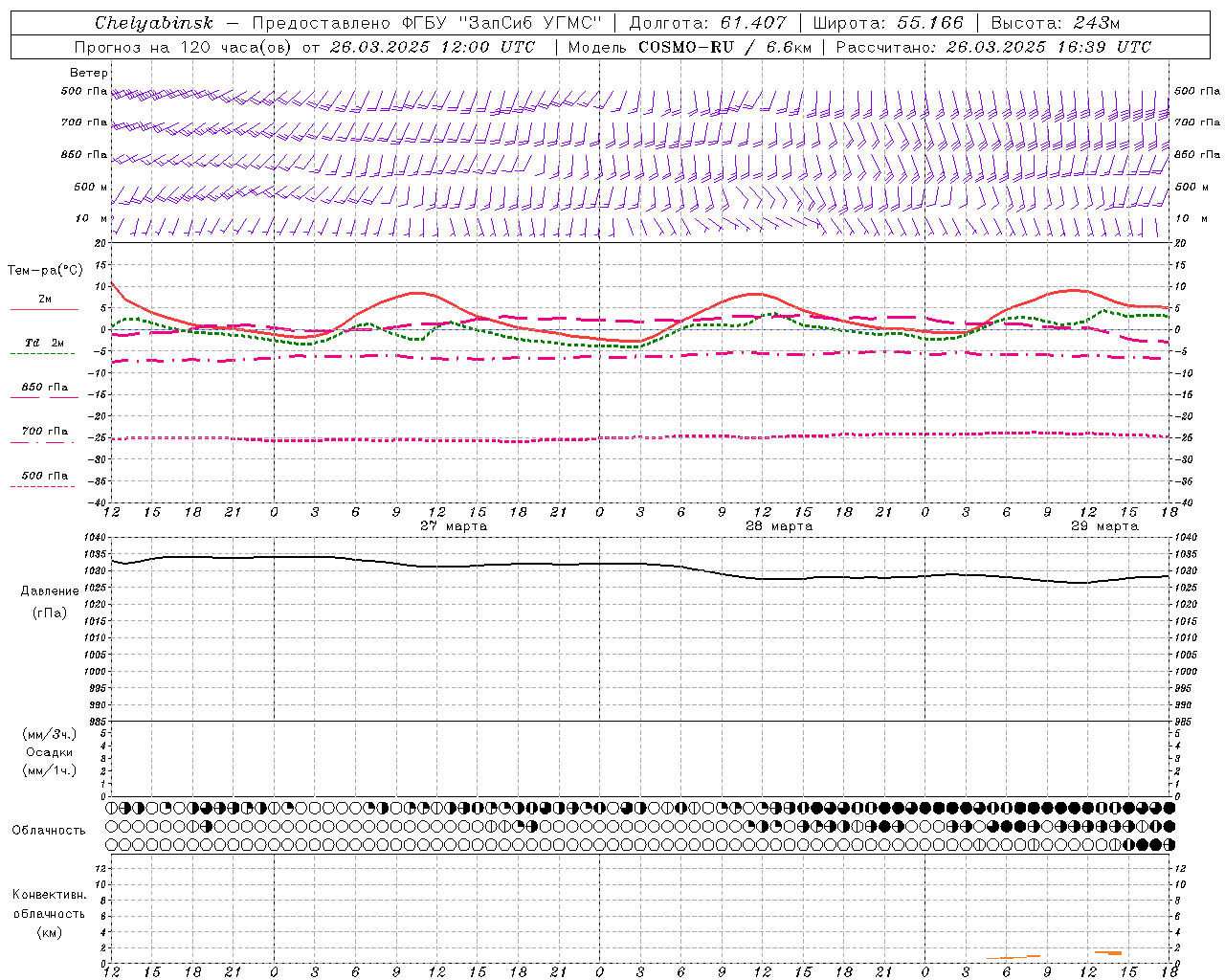Click the dashed pink line sample under '500 гПа' legend
This screenshot has width=1225, height=980.
pyautogui.click(x=42, y=486)
